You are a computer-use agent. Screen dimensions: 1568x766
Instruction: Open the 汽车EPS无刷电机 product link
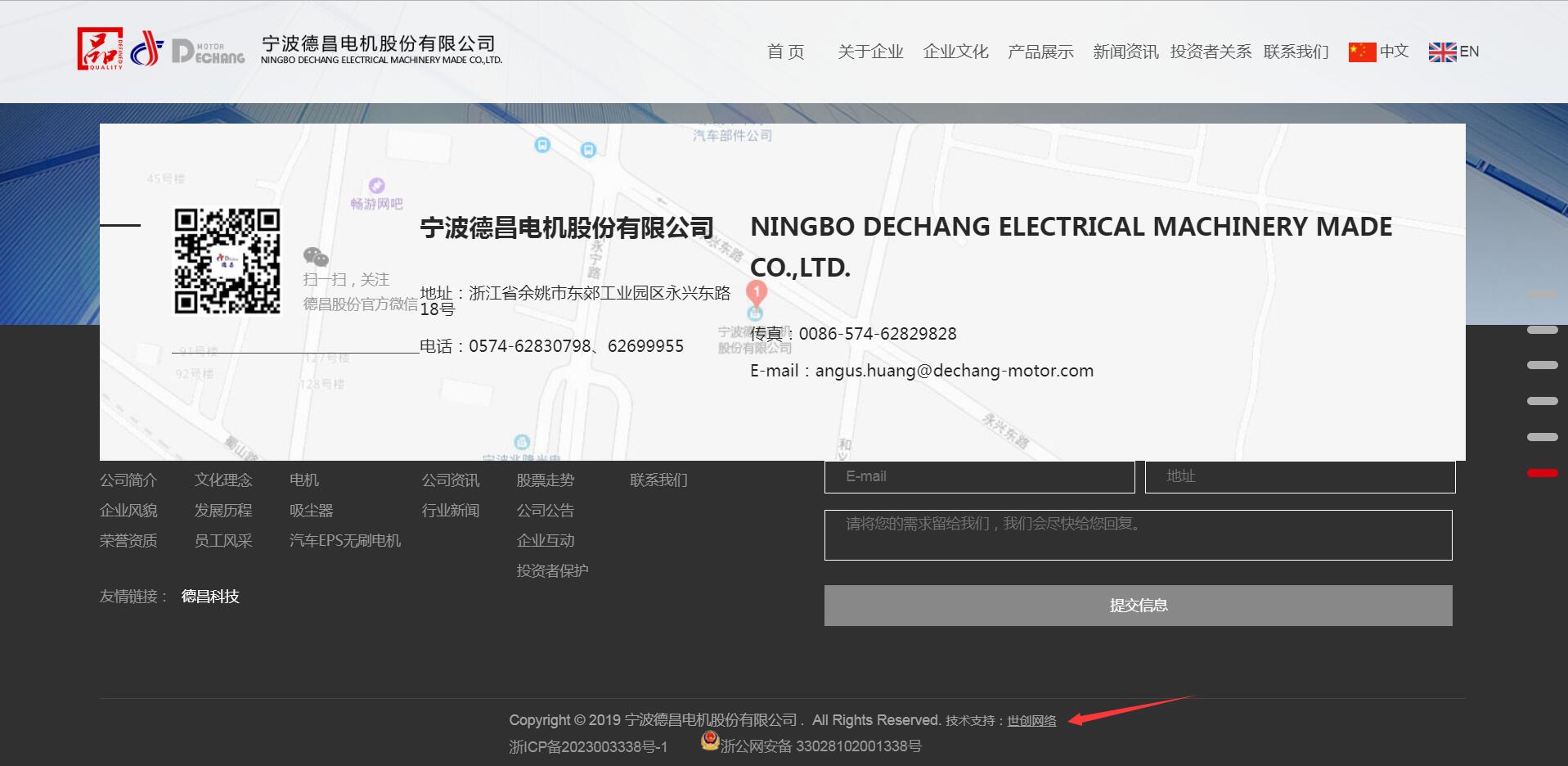click(345, 541)
